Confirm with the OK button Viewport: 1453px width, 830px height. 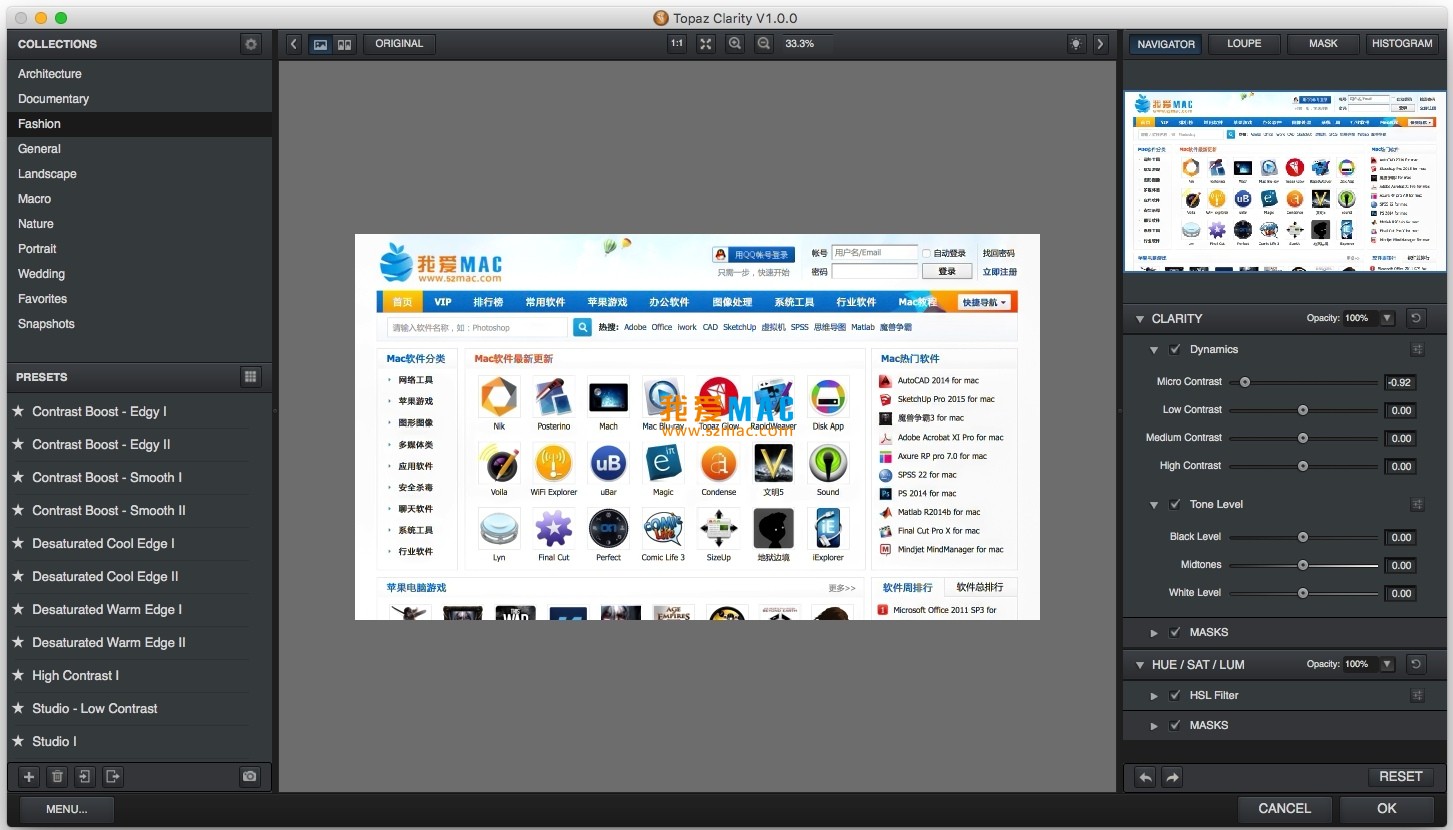(1387, 809)
